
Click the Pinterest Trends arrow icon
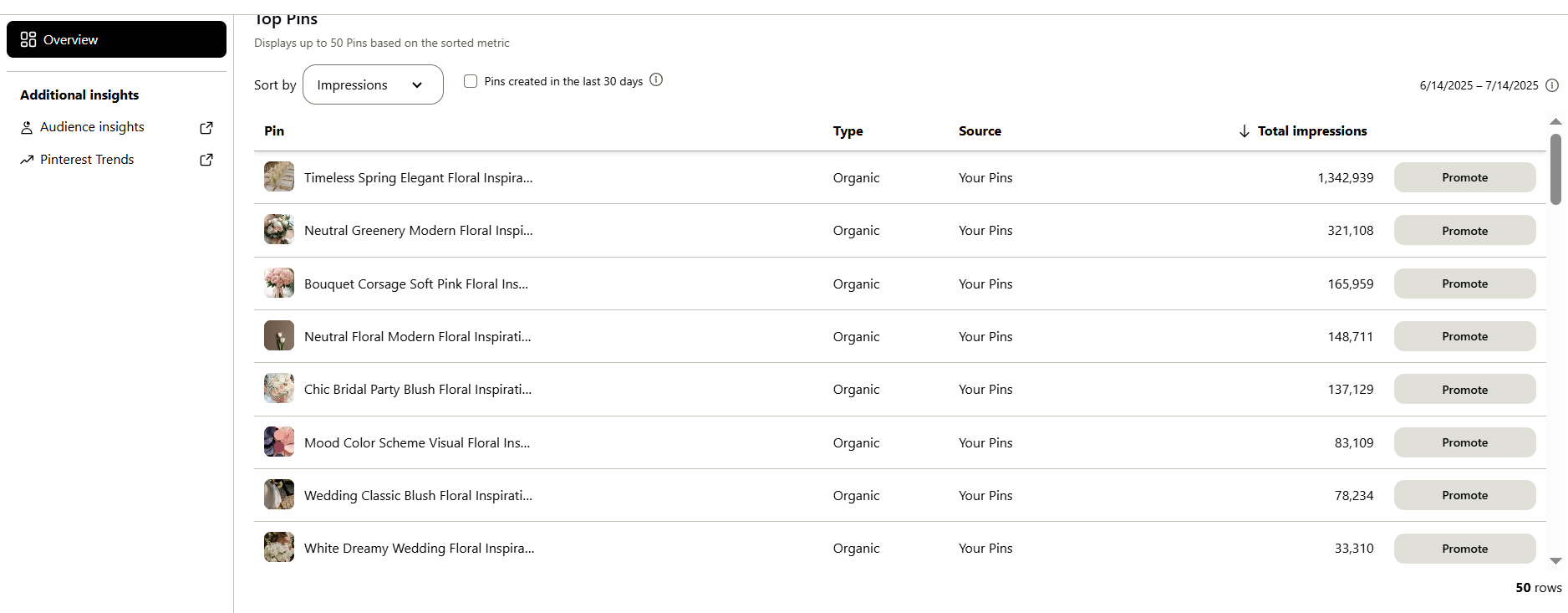[x=27, y=160]
